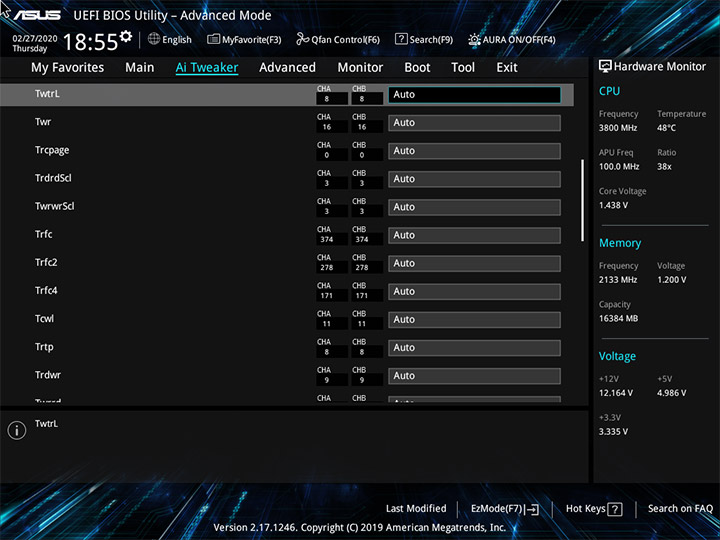720x540 pixels.
Task: Click the Twr CHB value 16
Action: 362,127
